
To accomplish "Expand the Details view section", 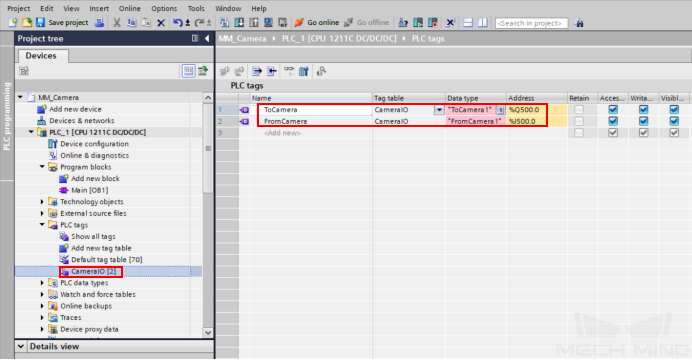I will (21, 346).
